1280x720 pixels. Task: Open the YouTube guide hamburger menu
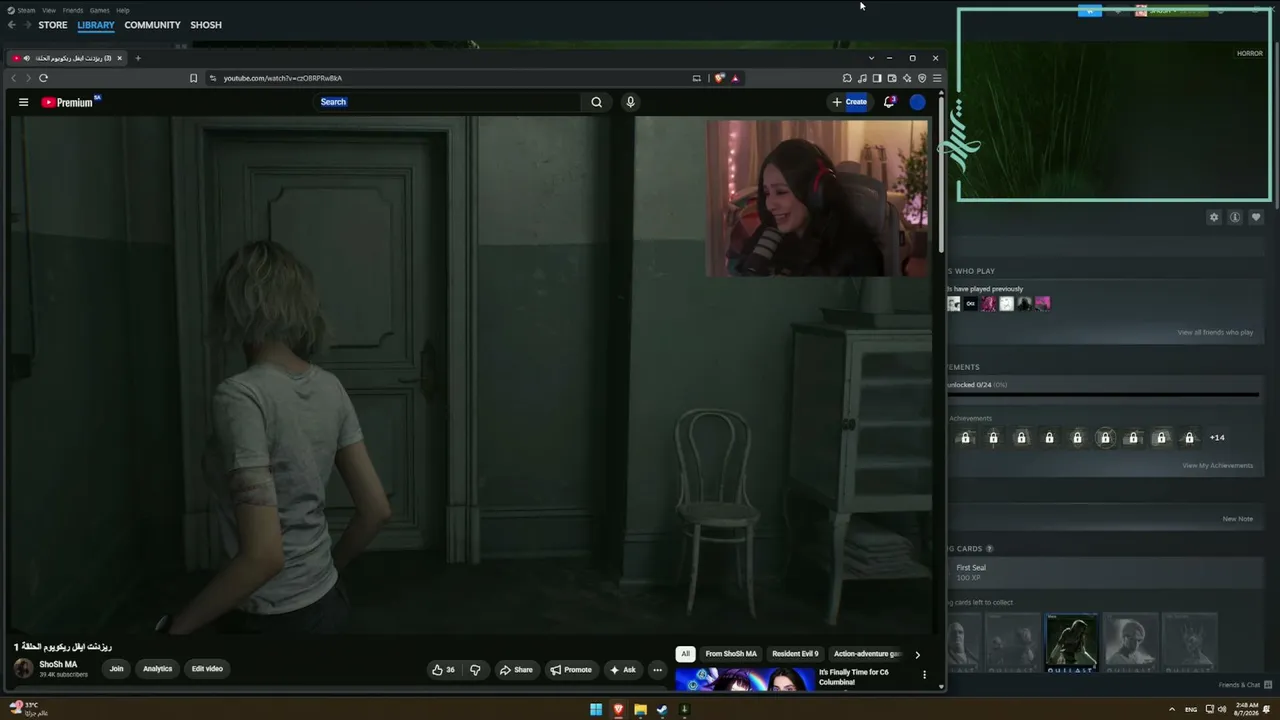23,102
